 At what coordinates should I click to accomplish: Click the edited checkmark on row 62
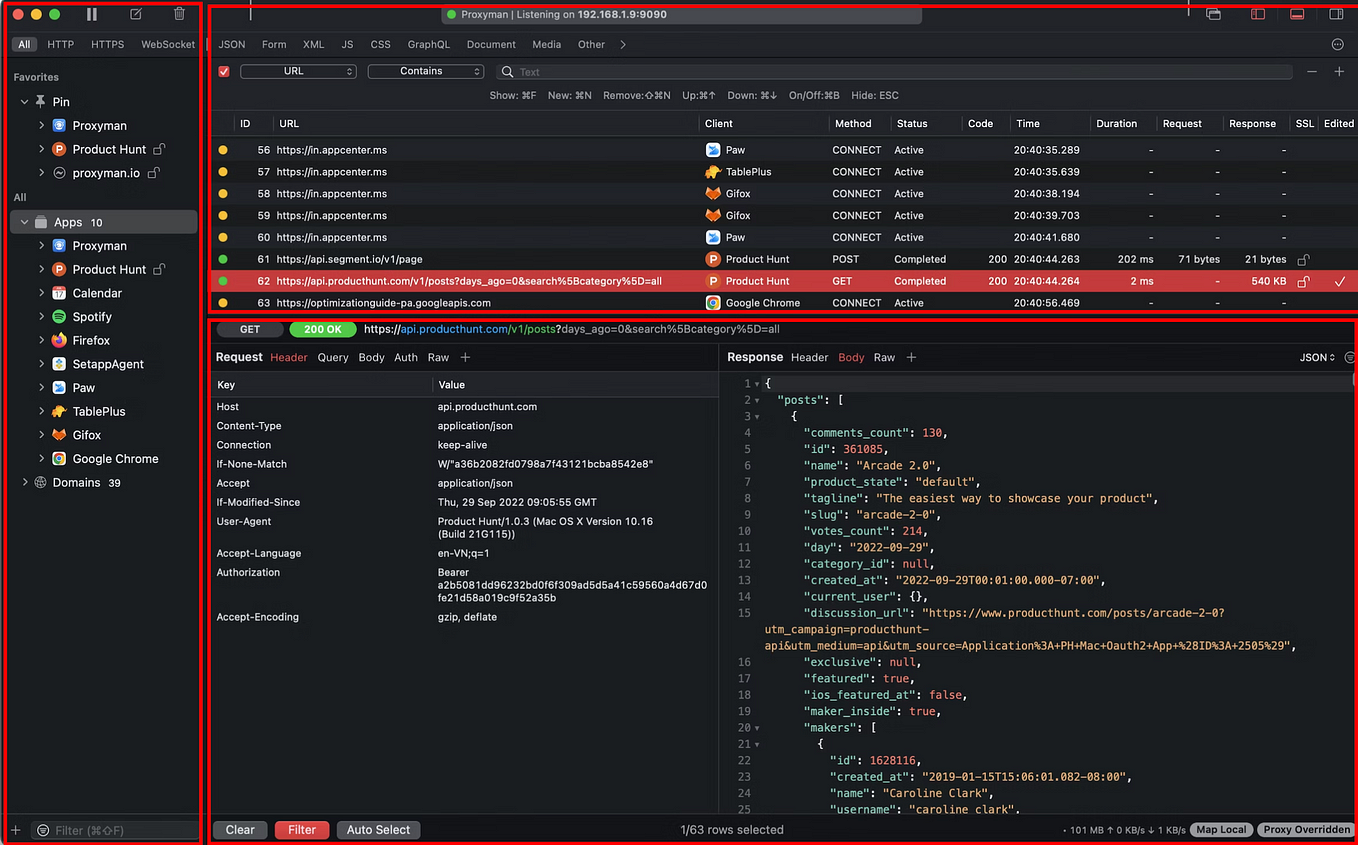pyautogui.click(x=1339, y=282)
